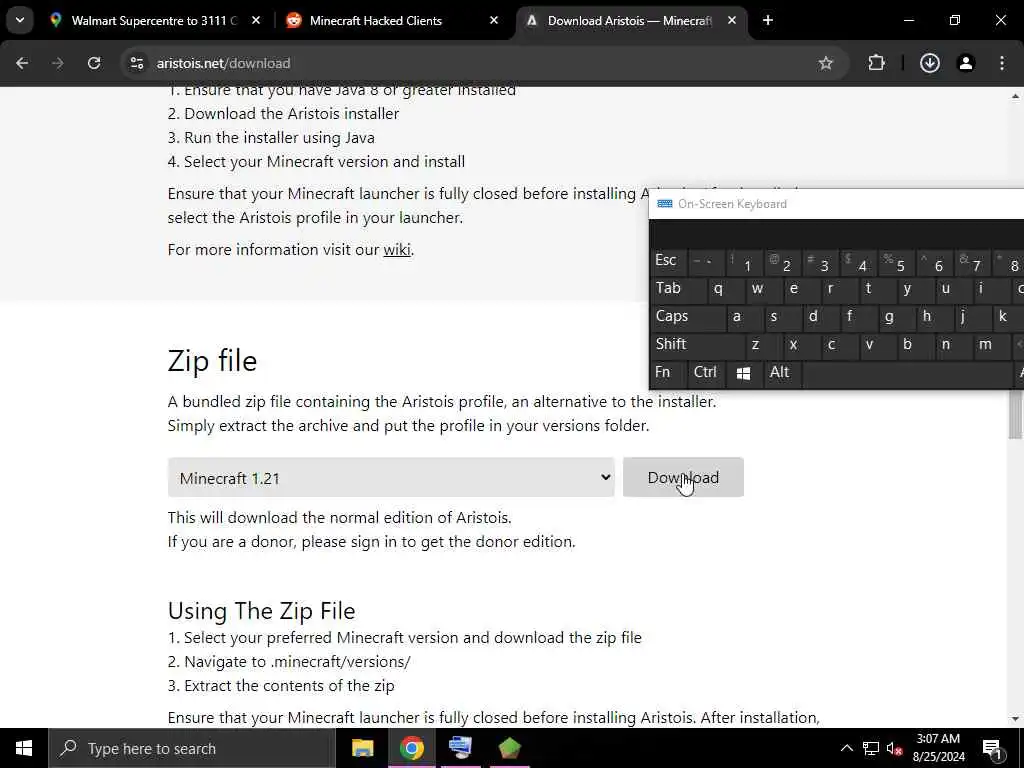1024x768 pixels.
Task: Open the Chrome three-dot menu
Action: point(1002,63)
